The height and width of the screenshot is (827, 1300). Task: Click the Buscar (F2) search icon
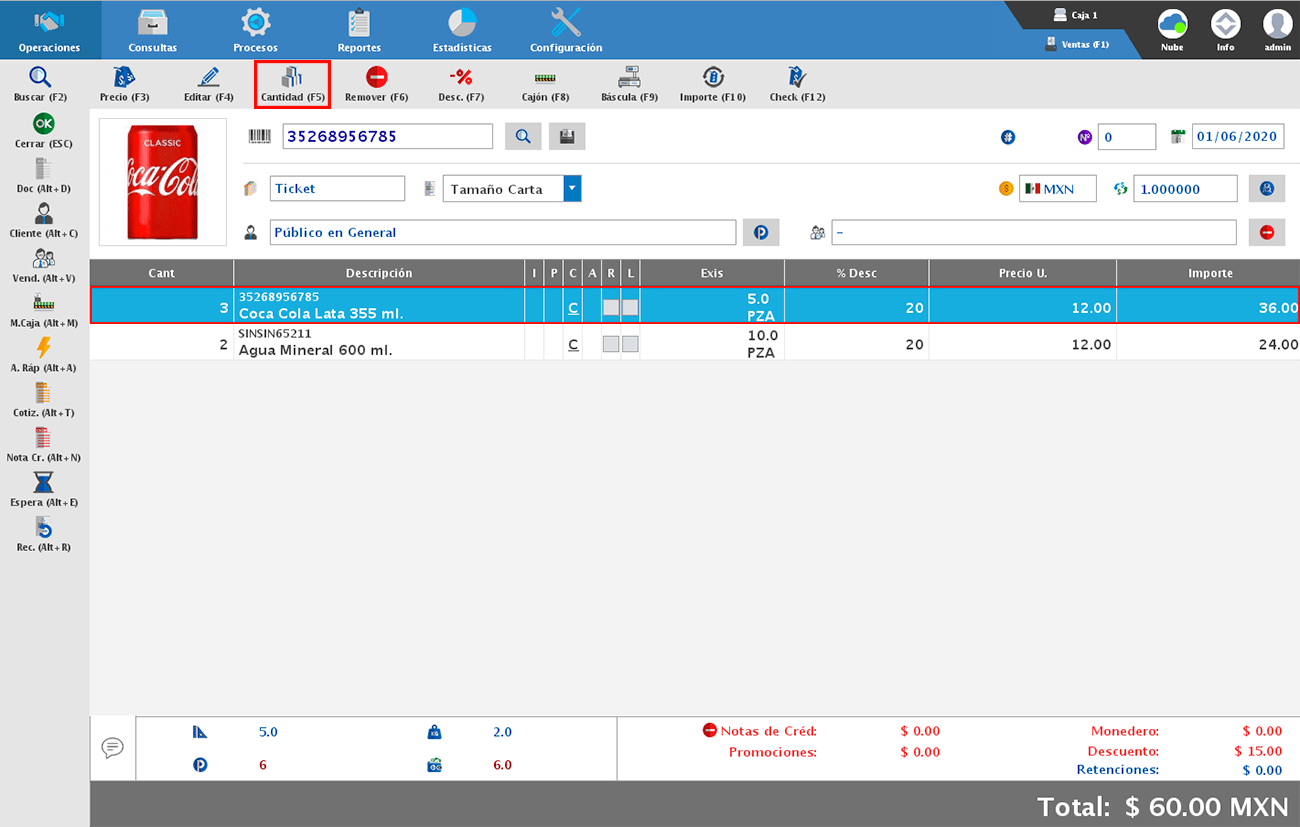point(40,78)
